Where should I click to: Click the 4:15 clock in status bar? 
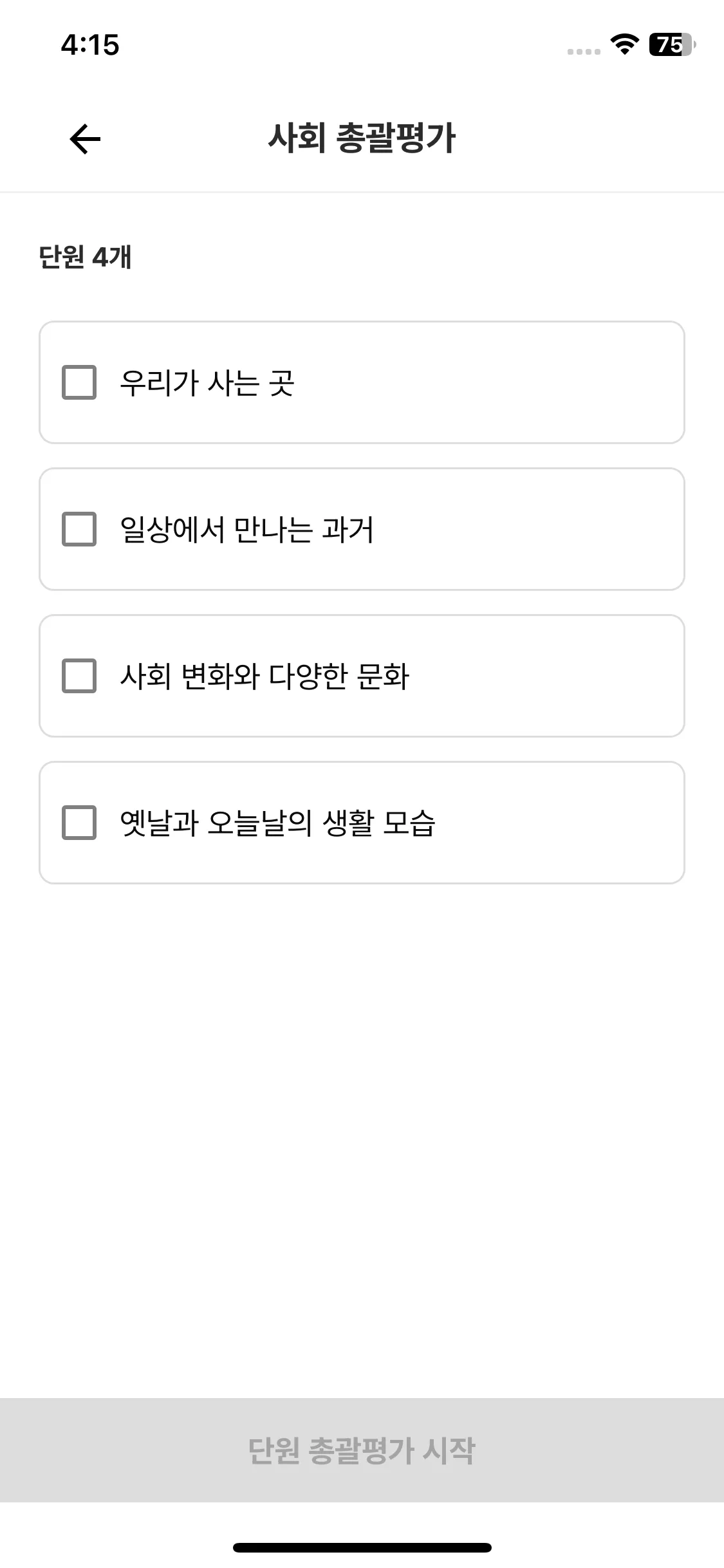pyautogui.click(x=90, y=45)
